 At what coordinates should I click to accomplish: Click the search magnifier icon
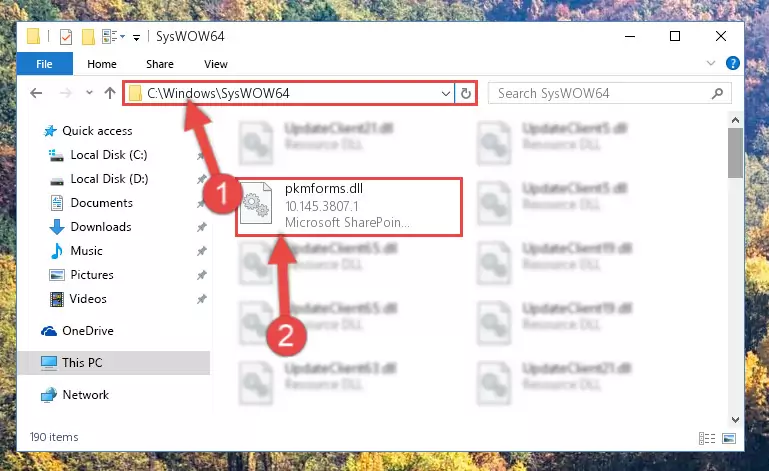[x=717, y=93]
